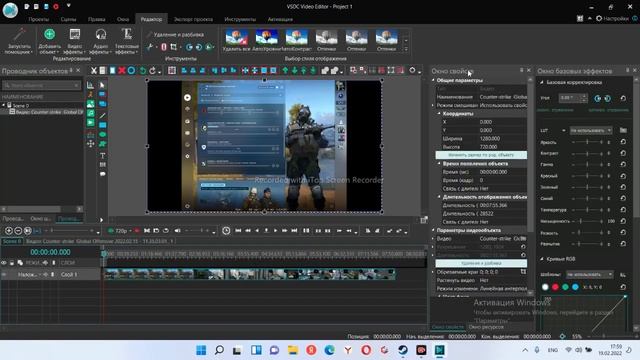Collapse the Coordinates section

point(439,113)
